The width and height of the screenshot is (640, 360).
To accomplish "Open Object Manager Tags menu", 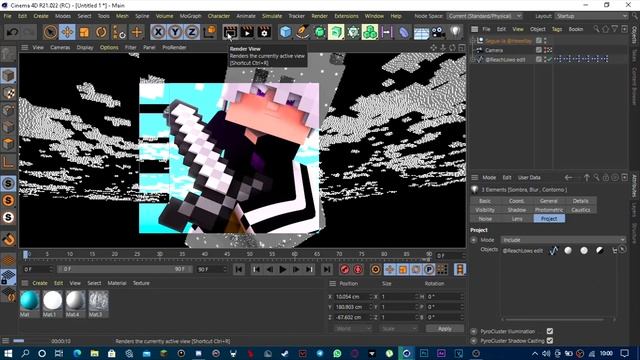I will [x=557, y=29].
